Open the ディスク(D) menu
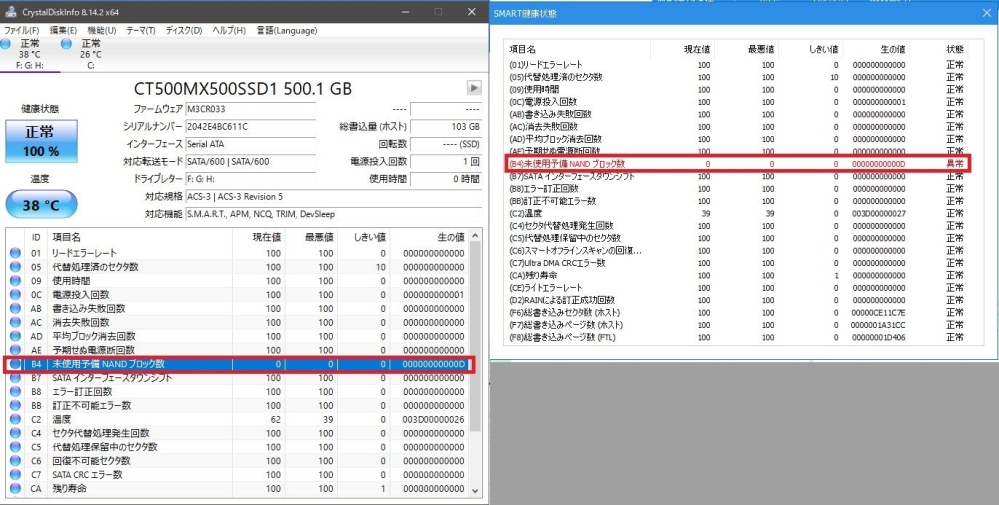Viewport: 999px width, 505px height. coord(183,31)
